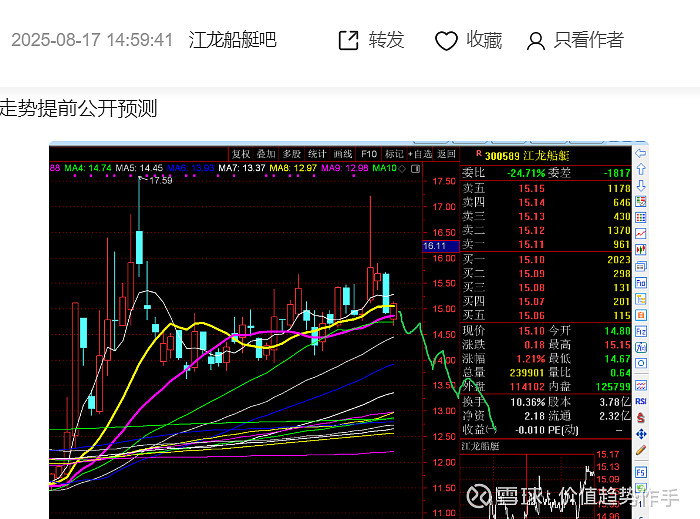700x519 pixels.
Task: Select the RSI indicator icon
Action: pos(641,401)
